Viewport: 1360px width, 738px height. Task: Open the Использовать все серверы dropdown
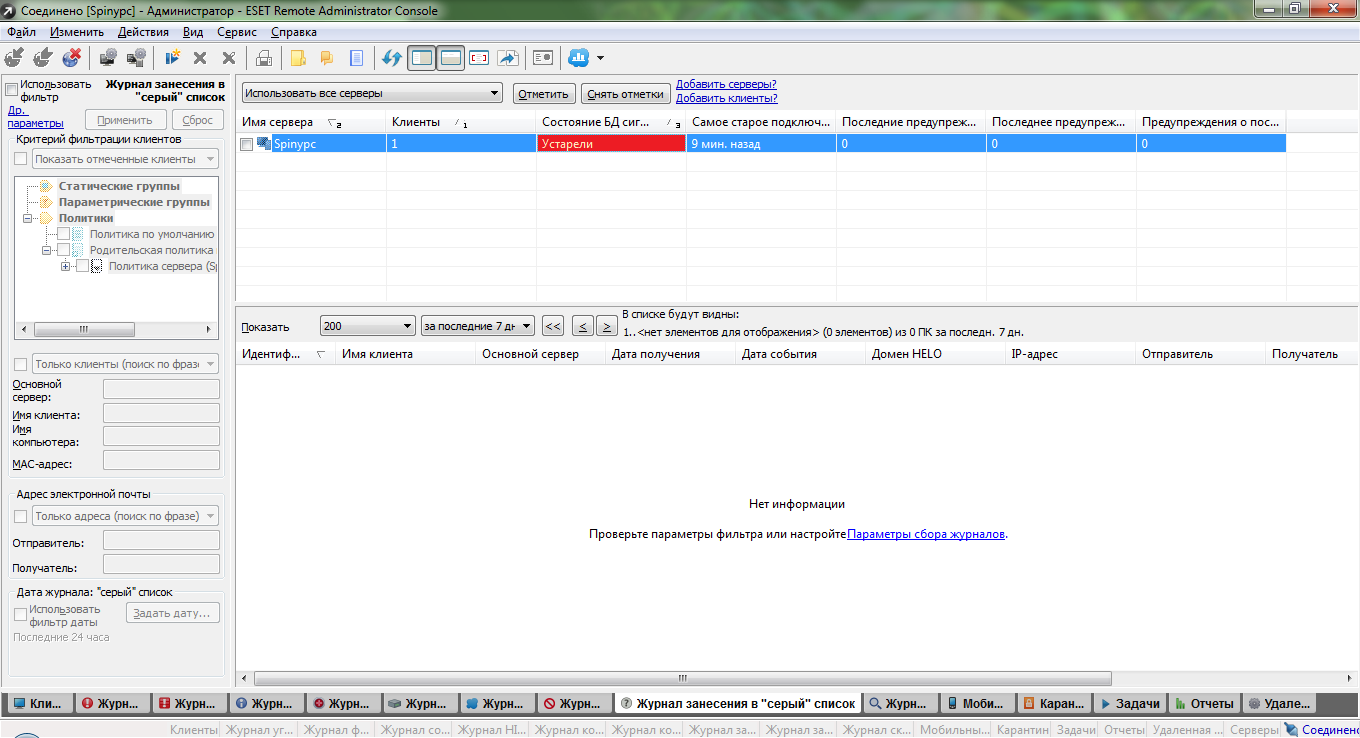[372, 93]
